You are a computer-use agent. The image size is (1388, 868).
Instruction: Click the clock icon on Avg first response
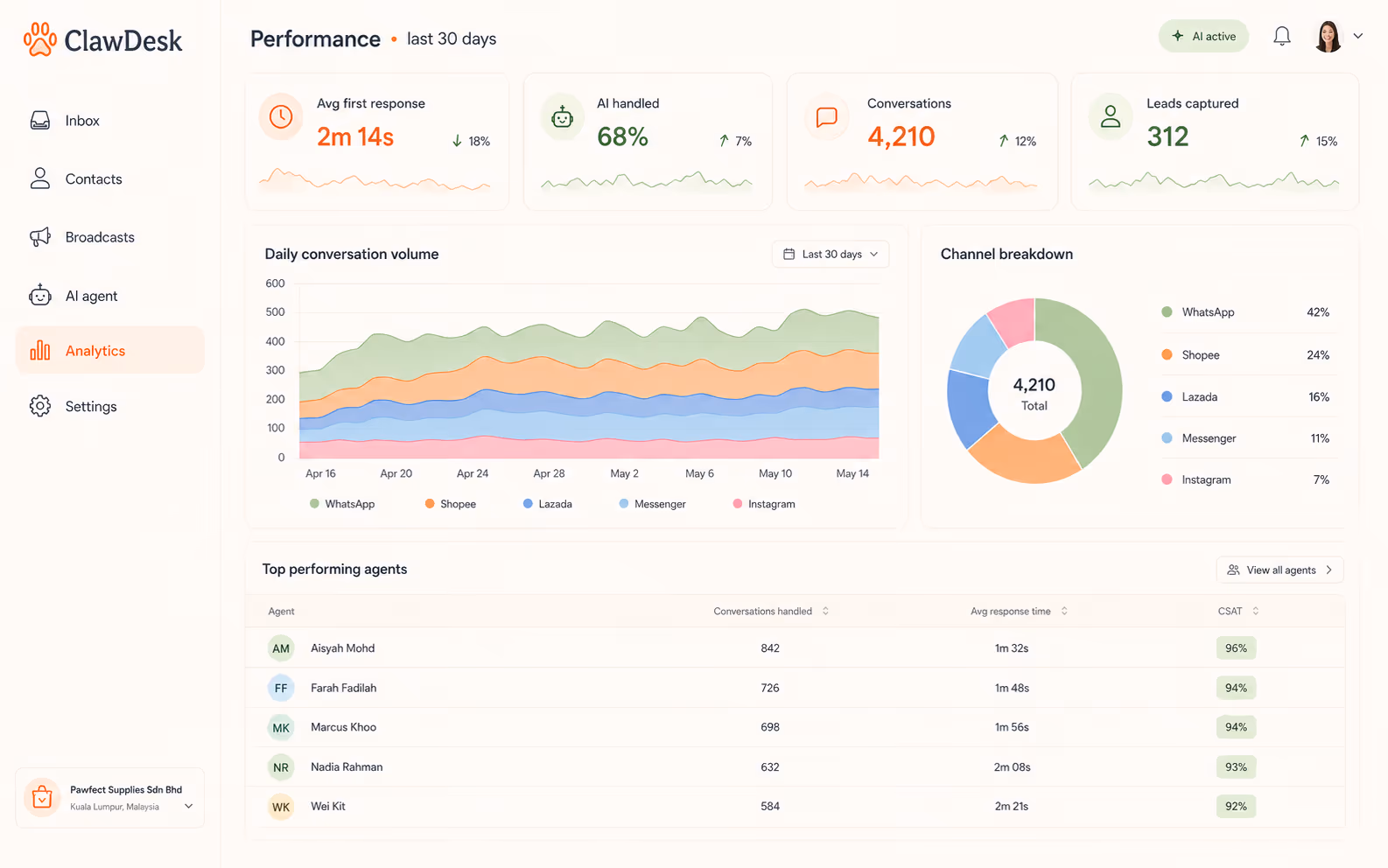[x=281, y=116]
